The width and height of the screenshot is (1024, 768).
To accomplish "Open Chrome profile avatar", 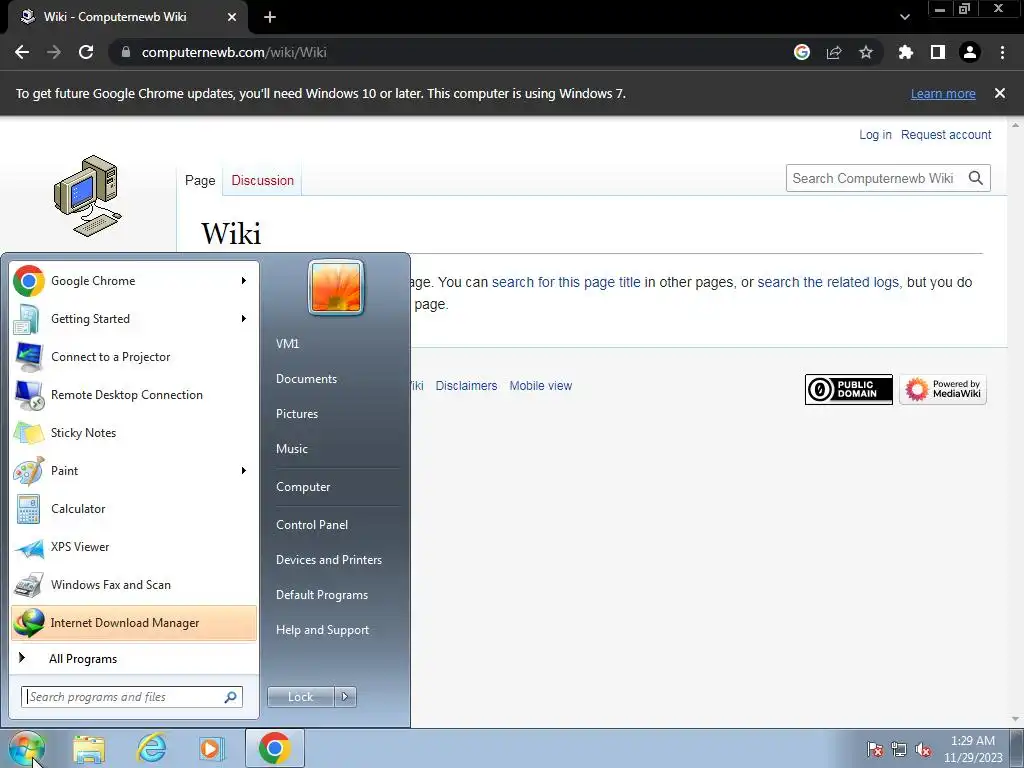I will [970, 52].
